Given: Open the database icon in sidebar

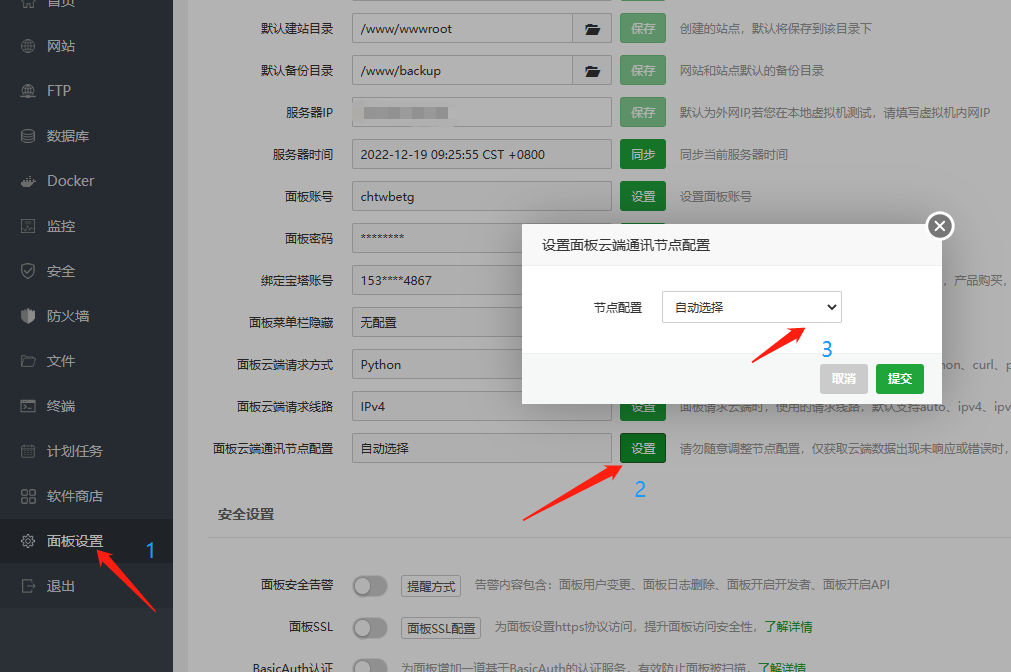Looking at the screenshot, I should point(28,136).
